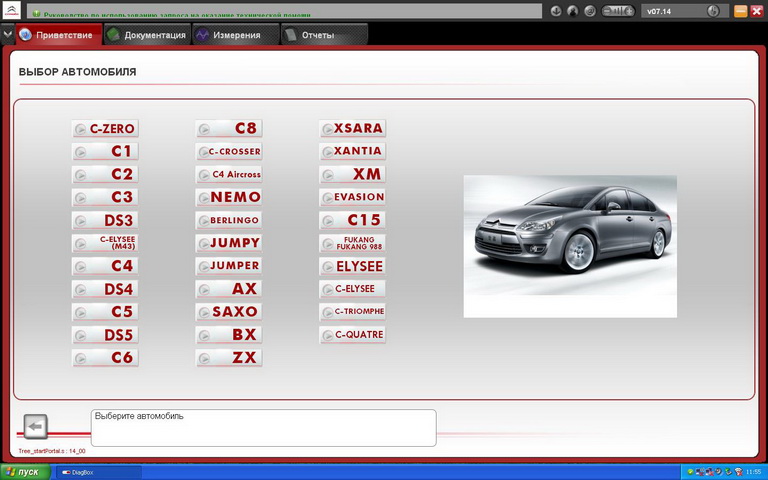
Task: Pick the BX model
Action: [x=229, y=335]
